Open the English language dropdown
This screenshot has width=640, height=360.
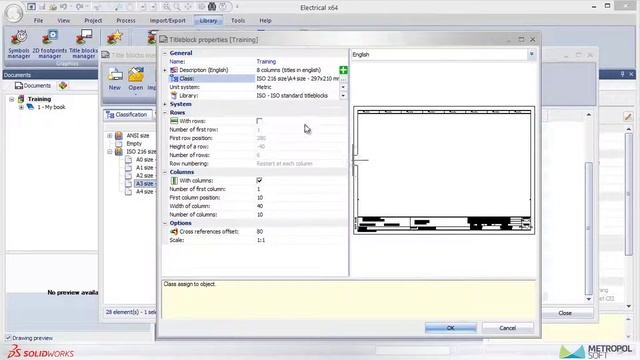pos(531,54)
